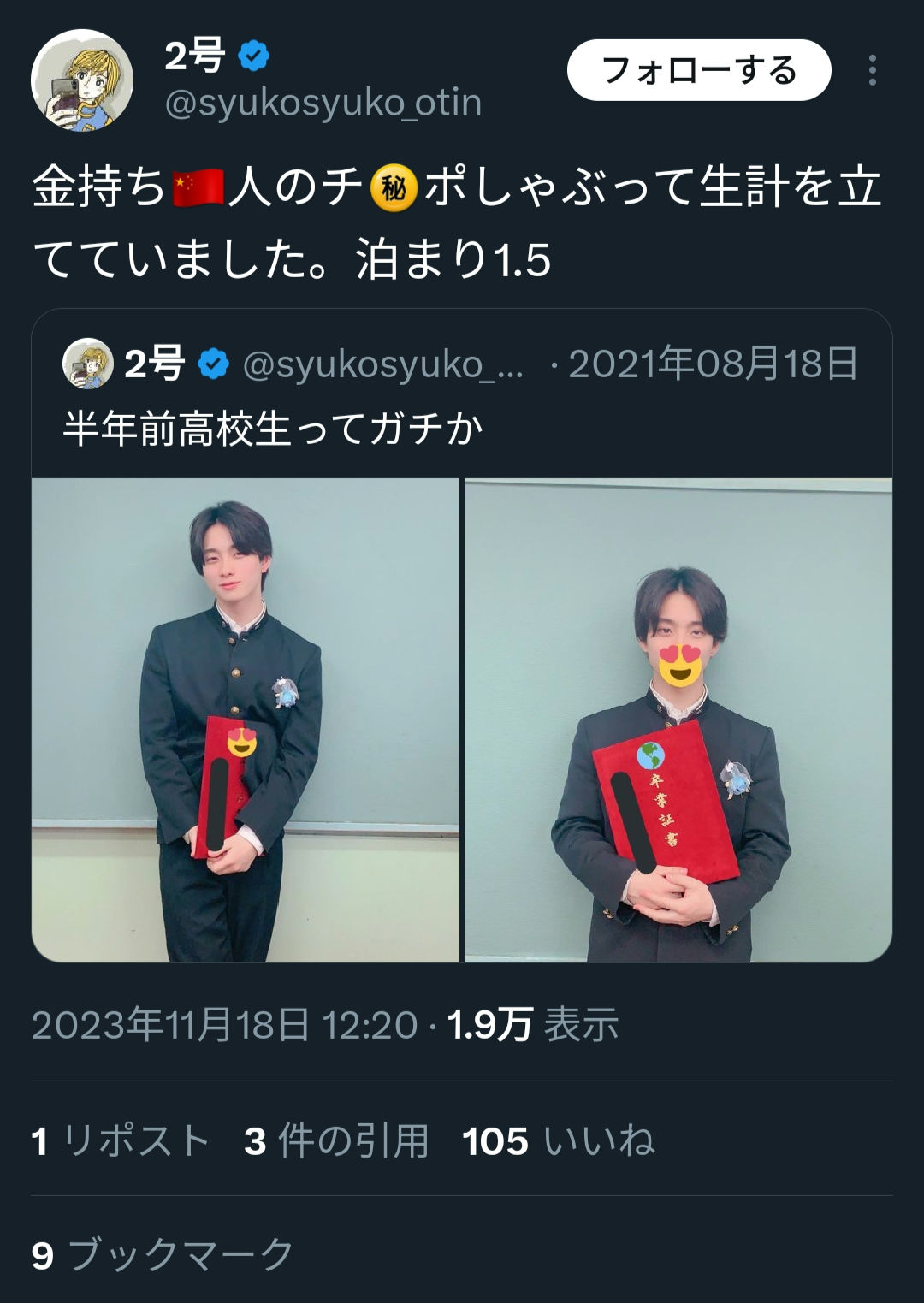Open the @syukosyuko_otin handle link

point(323,104)
